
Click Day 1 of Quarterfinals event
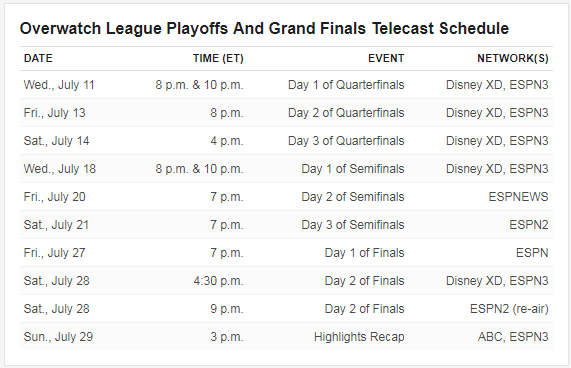click(346, 85)
